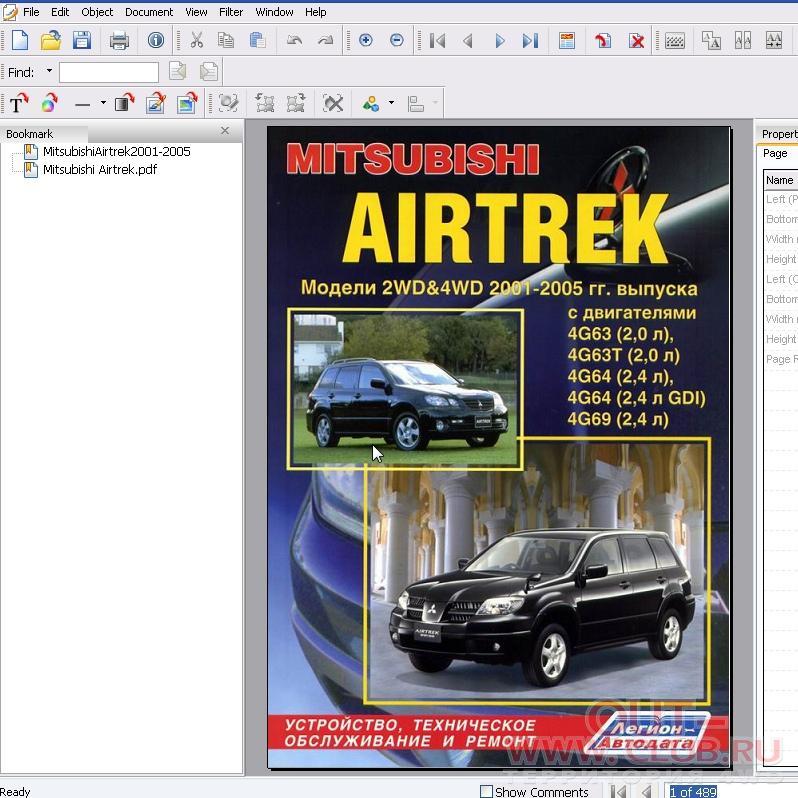This screenshot has width=798, height=798.
Task: Open page layout icon
Action: pos(566,40)
